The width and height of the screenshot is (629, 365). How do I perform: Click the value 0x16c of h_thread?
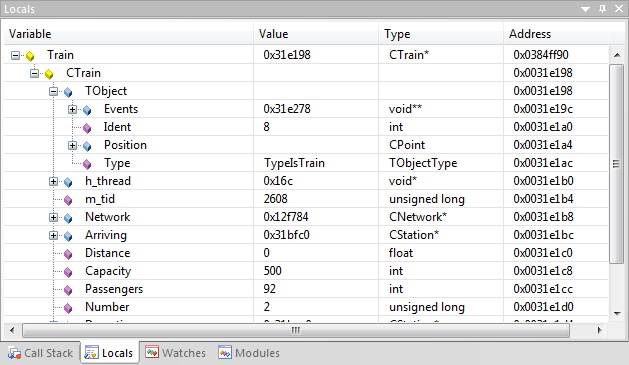click(278, 181)
